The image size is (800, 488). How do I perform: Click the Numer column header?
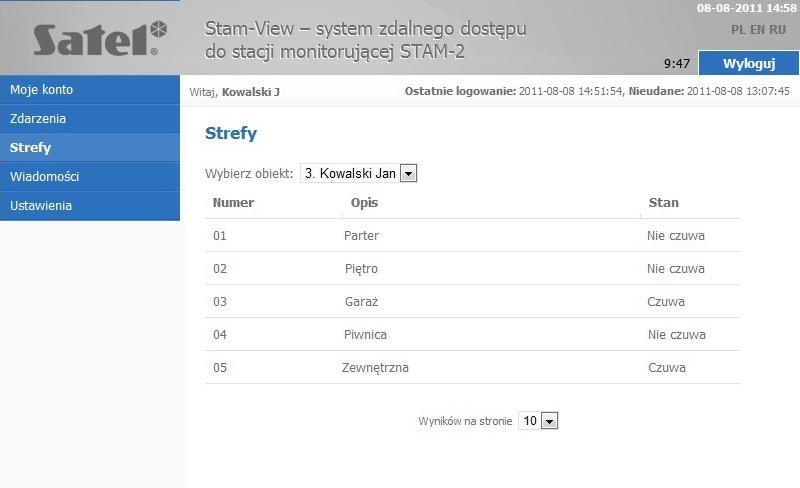233,203
